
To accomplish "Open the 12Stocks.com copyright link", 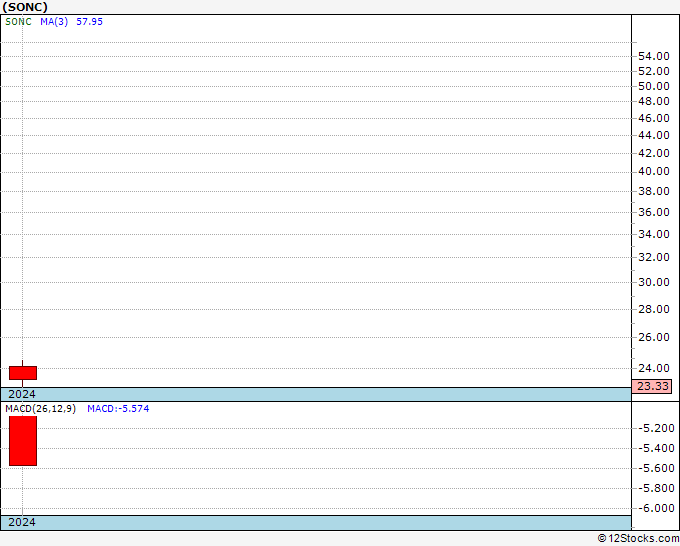I will pyautogui.click(x=638, y=539).
